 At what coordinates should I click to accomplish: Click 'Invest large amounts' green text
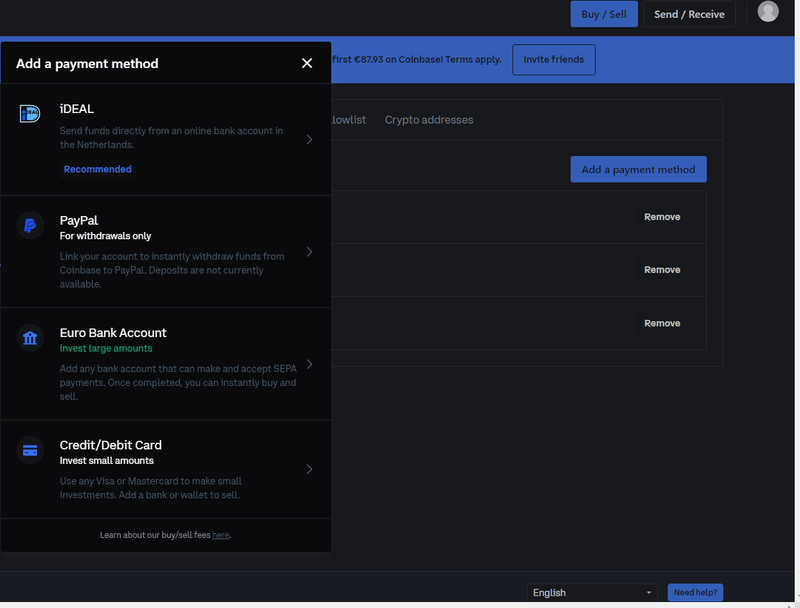click(x=106, y=348)
